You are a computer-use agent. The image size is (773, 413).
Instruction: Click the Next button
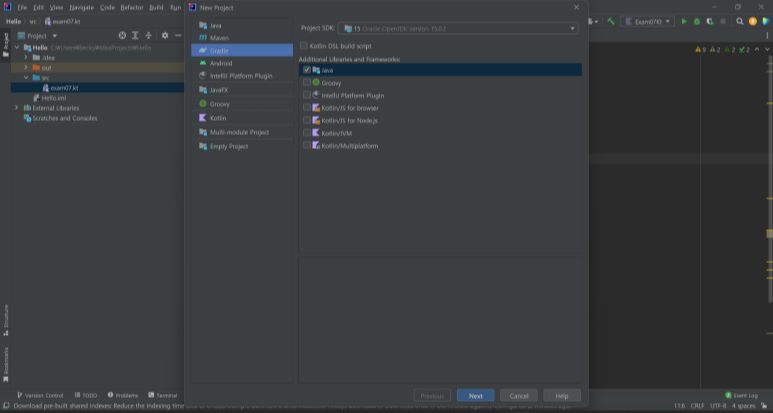click(x=475, y=396)
